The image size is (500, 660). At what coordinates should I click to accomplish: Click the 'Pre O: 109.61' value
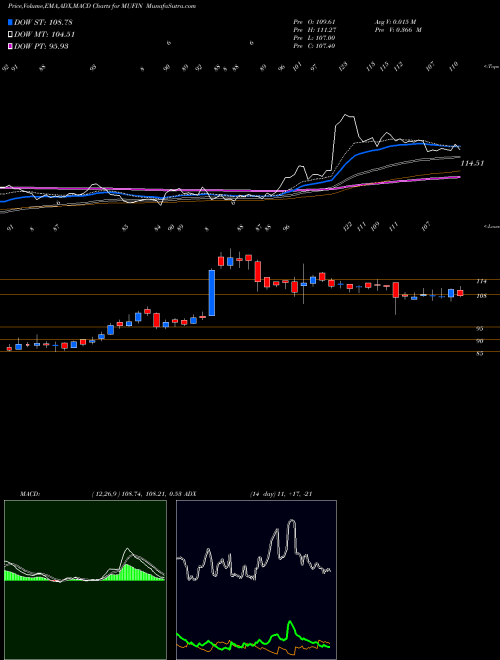[314, 22]
